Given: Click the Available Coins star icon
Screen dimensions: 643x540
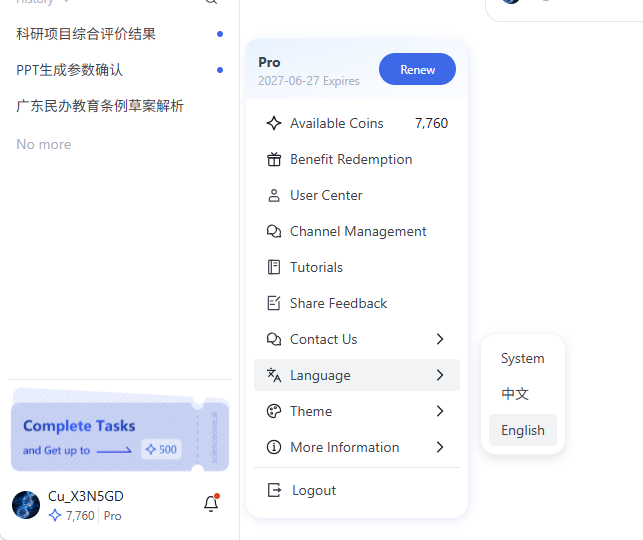Looking at the screenshot, I should [274, 123].
